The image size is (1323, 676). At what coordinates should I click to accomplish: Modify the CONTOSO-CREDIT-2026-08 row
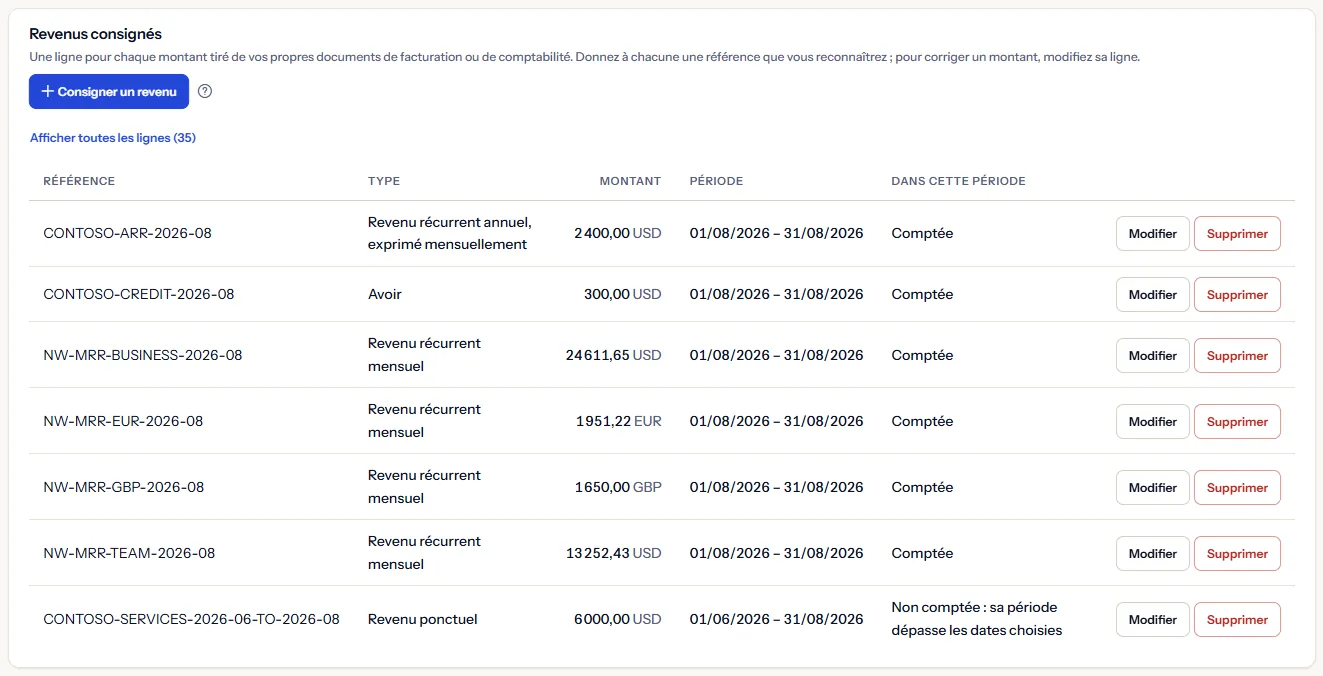(1152, 295)
